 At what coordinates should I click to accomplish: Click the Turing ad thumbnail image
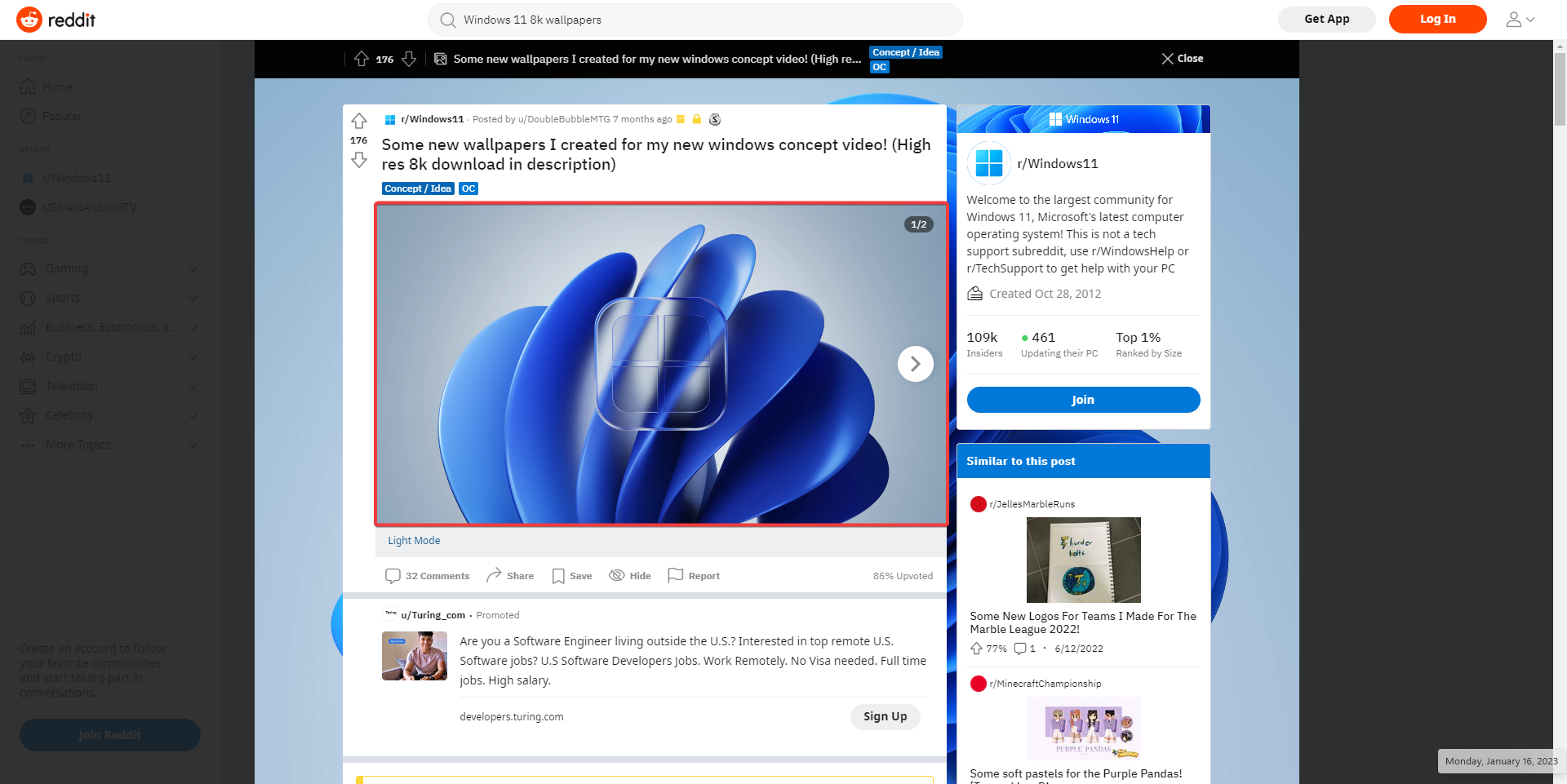[415, 656]
